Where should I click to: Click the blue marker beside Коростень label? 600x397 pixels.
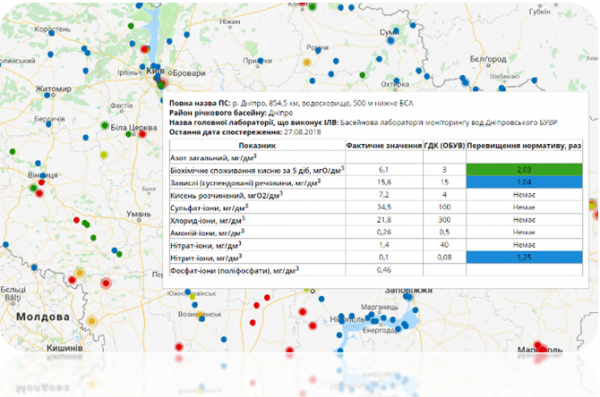pyautogui.click(x=51, y=33)
